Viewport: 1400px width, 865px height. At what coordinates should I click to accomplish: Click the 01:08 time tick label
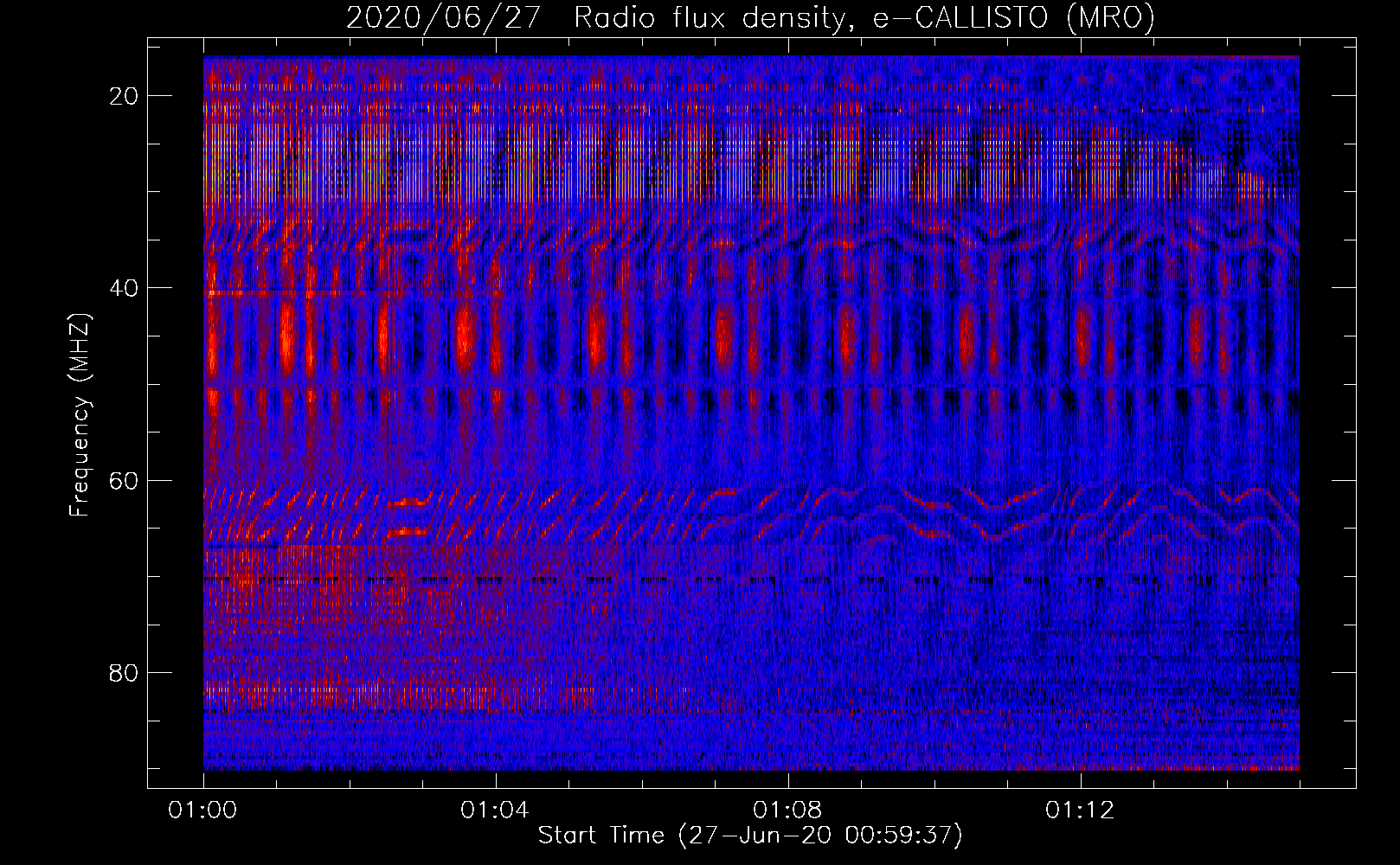(787, 811)
